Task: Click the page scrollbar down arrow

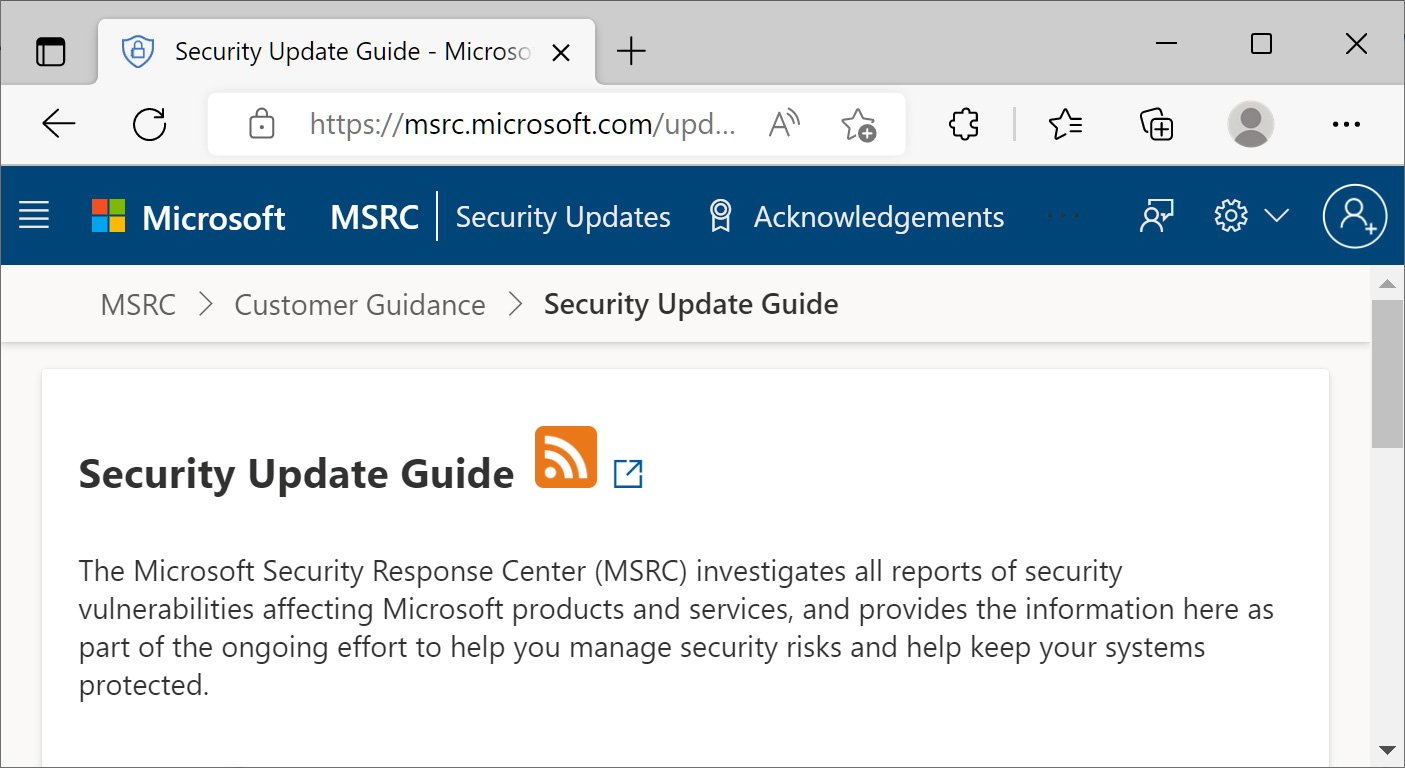Action: pyautogui.click(x=1387, y=750)
